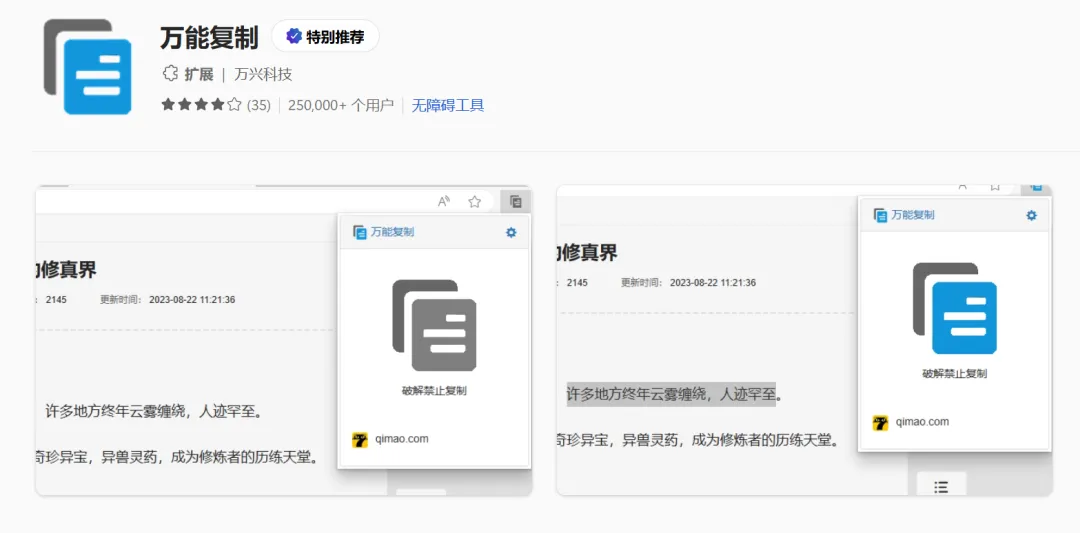
Task: Click 修真界 heading in first screenshot
Action: coord(66,270)
